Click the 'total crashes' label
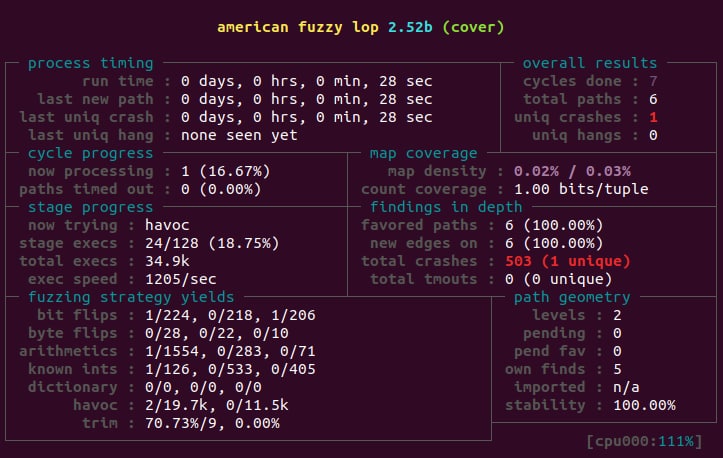This screenshot has width=723, height=458. 419,261
